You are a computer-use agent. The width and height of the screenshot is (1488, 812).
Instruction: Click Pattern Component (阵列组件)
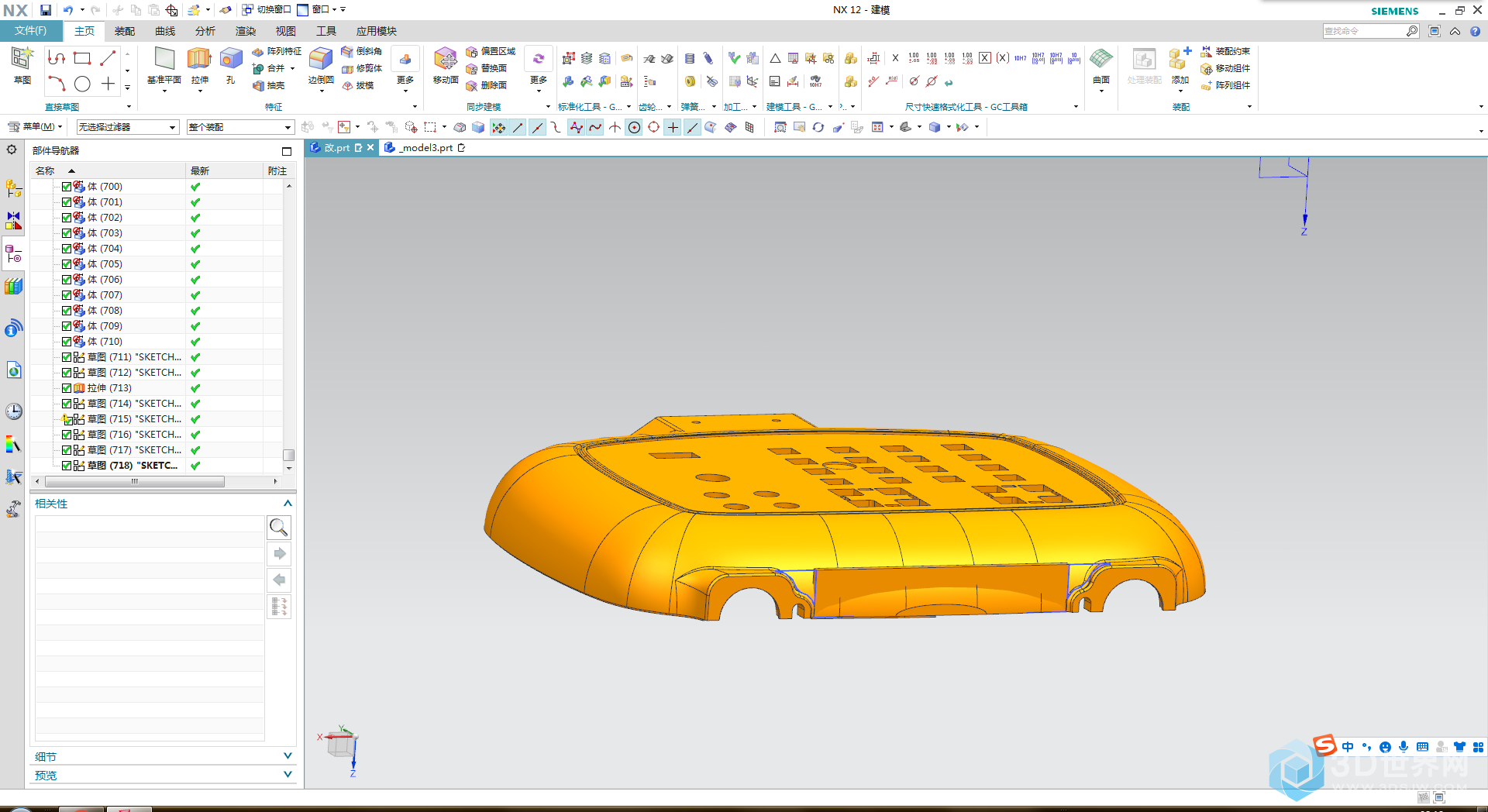tap(1225, 85)
